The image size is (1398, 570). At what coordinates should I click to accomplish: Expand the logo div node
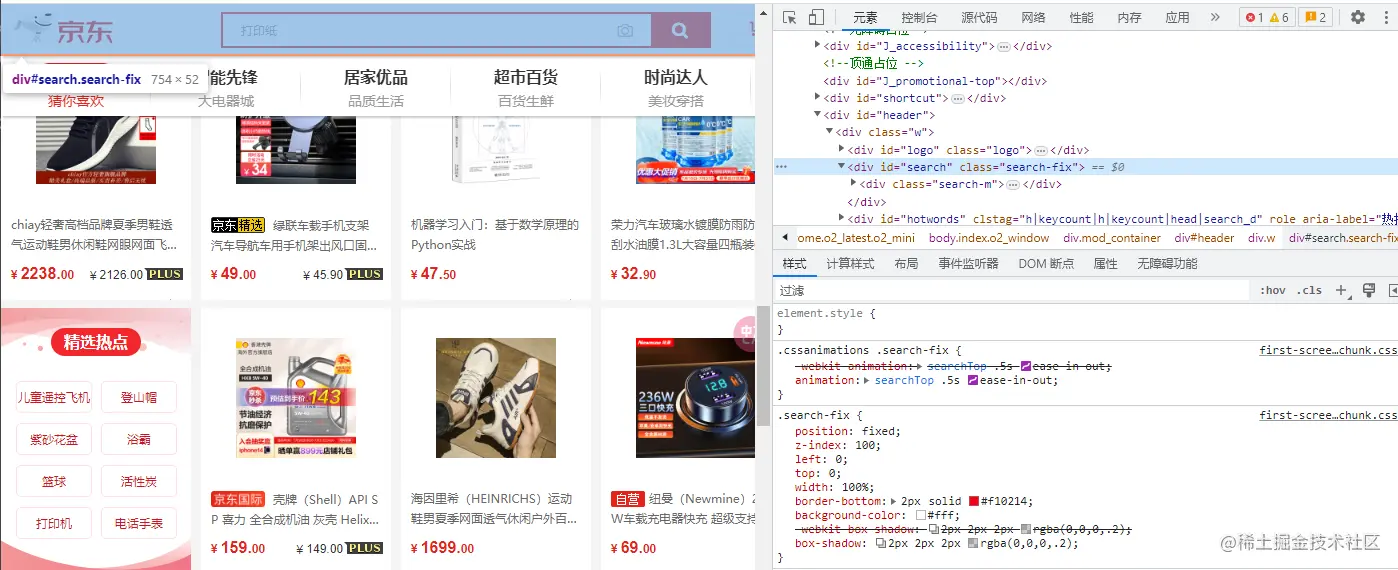click(x=842, y=149)
